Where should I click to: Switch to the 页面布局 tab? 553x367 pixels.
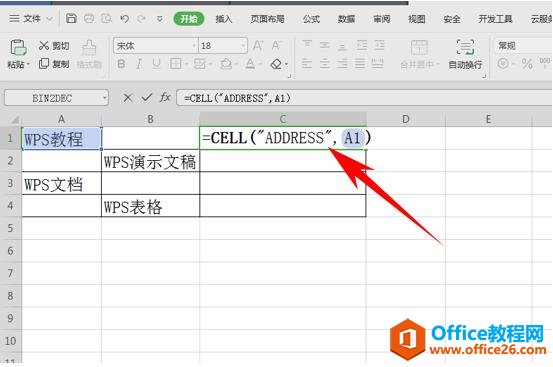267,19
